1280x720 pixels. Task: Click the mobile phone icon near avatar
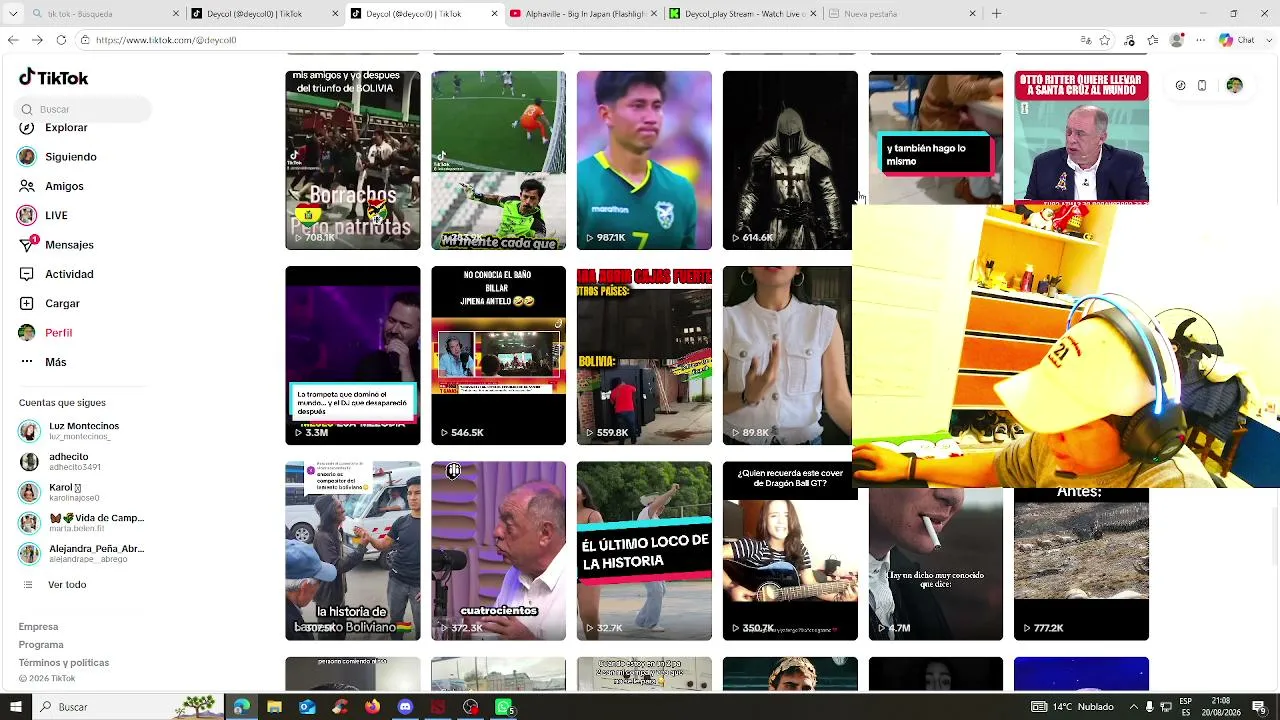[x=1202, y=86]
